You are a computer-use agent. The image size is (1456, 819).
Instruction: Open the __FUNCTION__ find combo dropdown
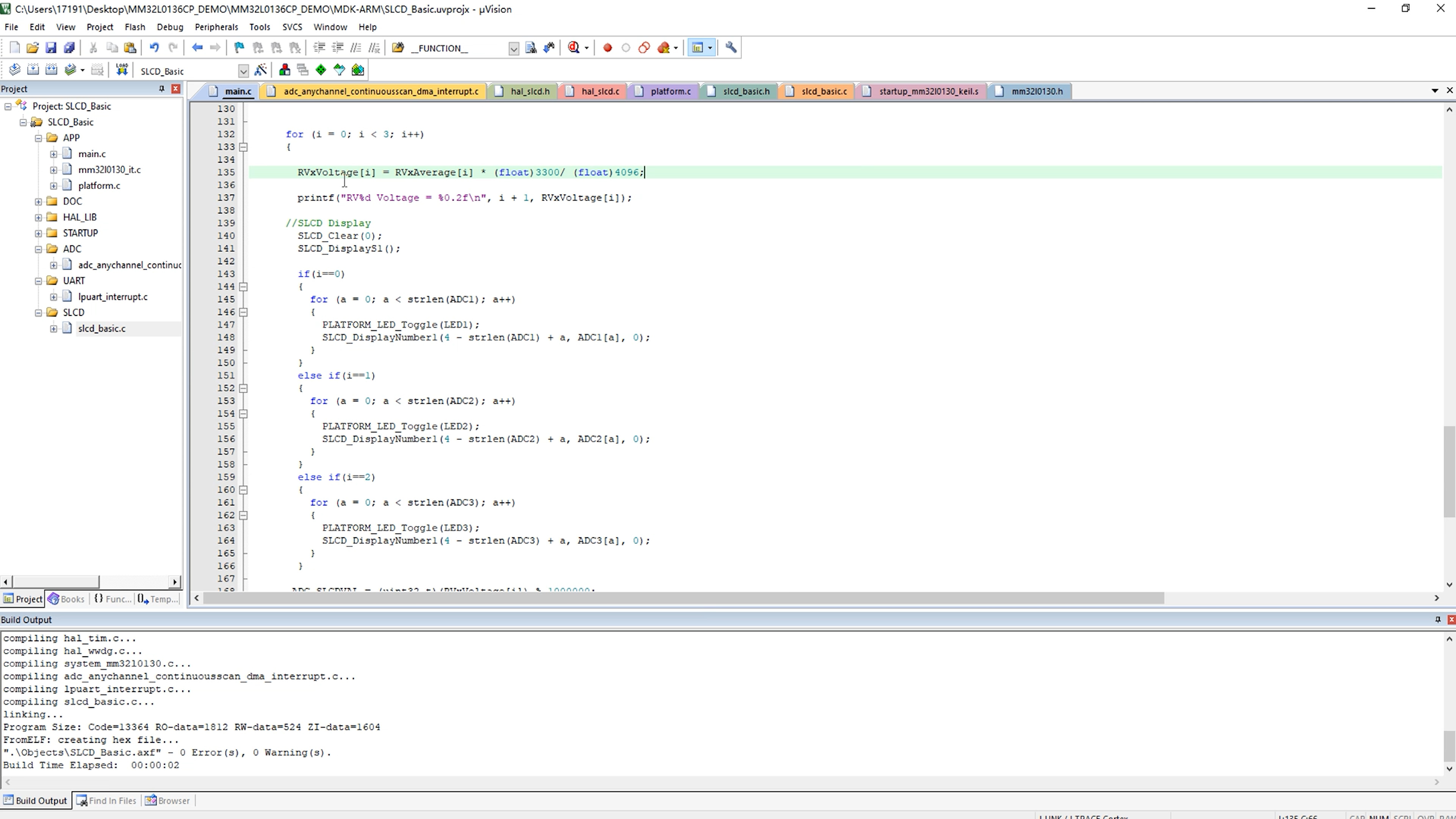(x=513, y=49)
